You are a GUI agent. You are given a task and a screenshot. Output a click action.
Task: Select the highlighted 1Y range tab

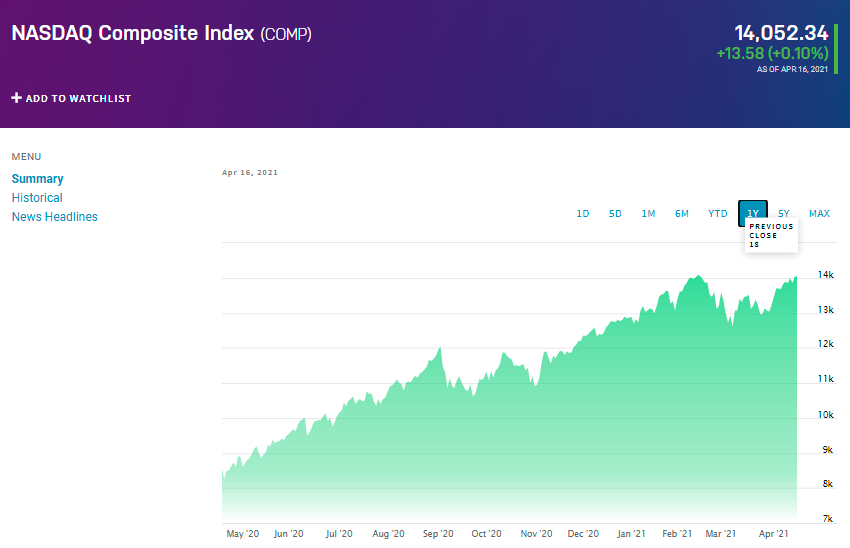753,212
